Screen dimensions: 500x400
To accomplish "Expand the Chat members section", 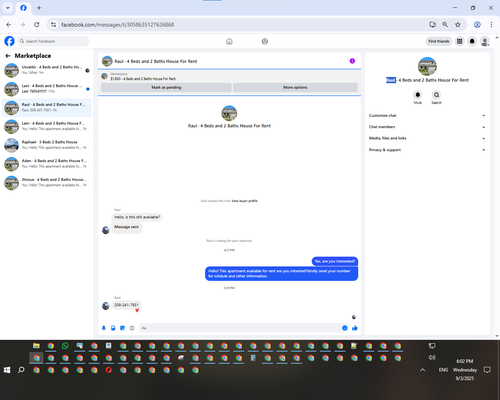I will pos(427,127).
